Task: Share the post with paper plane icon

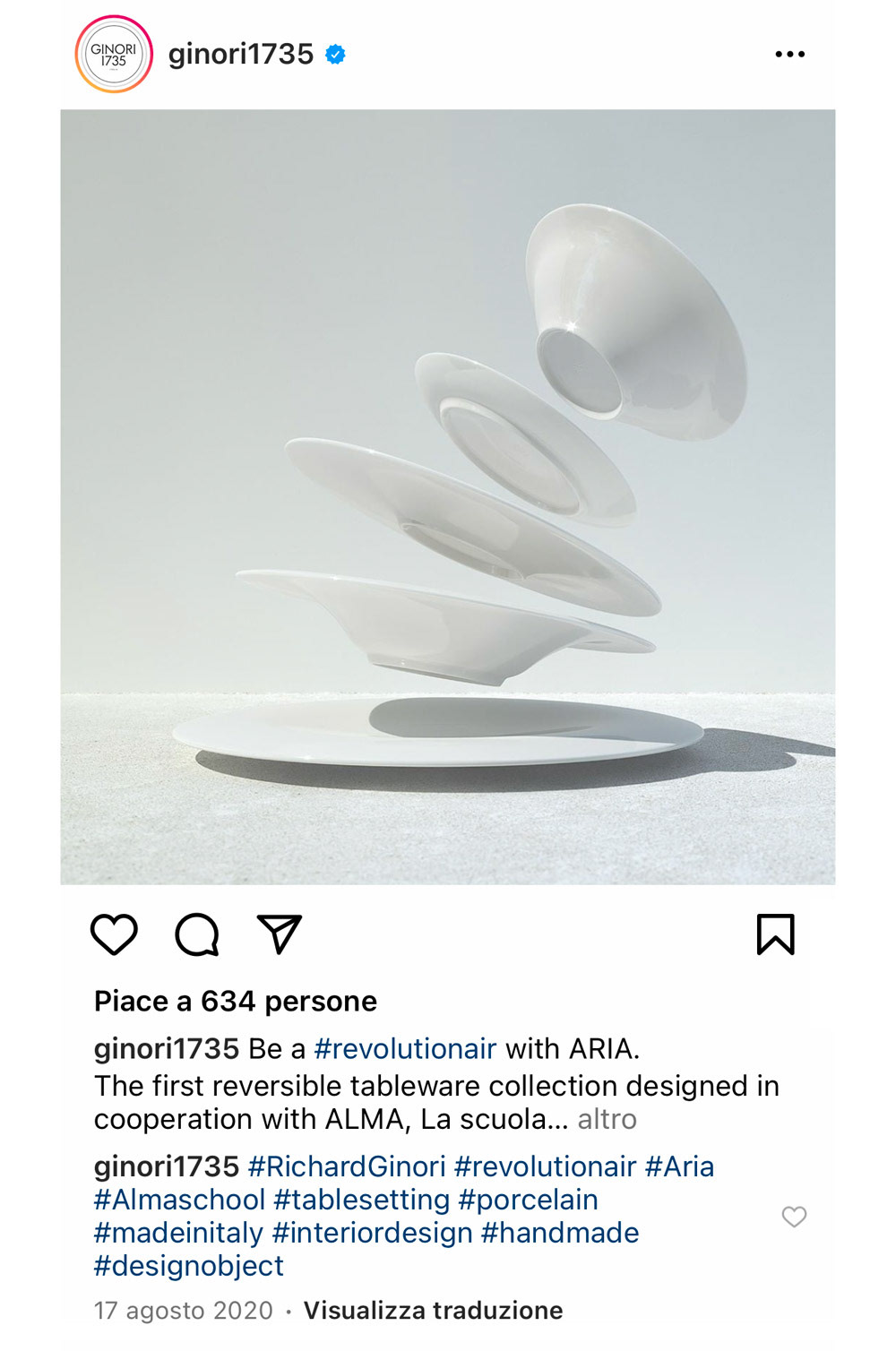Action: (279, 934)
